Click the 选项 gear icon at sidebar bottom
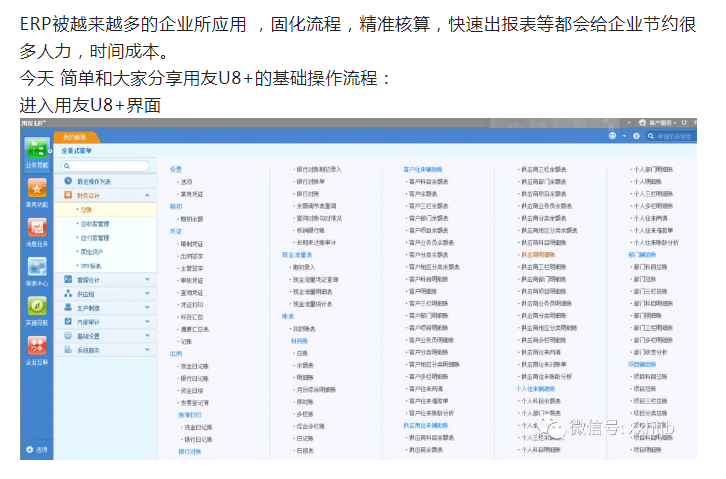Image resolution: width=726 pixels, height=479 pixels. pyautogui.click(x=30, y=449)
